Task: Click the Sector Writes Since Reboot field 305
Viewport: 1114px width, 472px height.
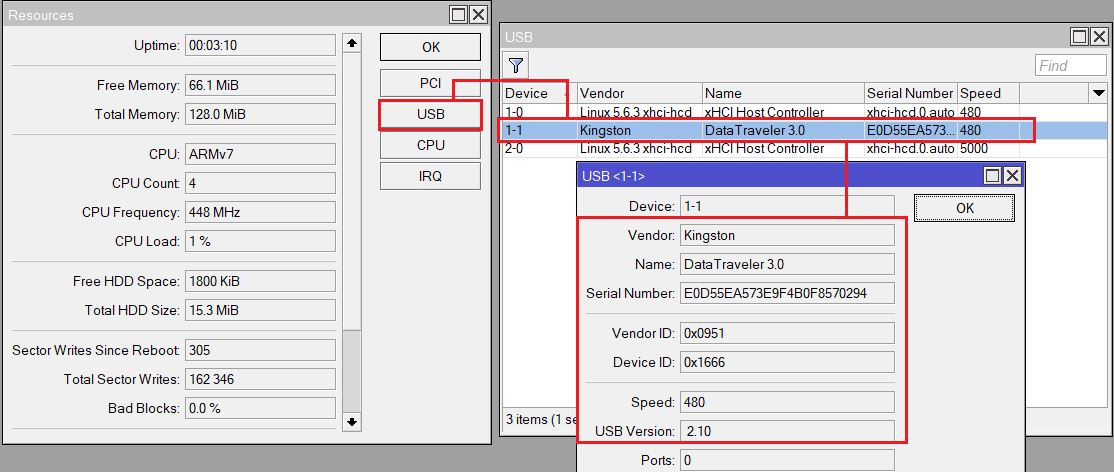Action: 260,350
